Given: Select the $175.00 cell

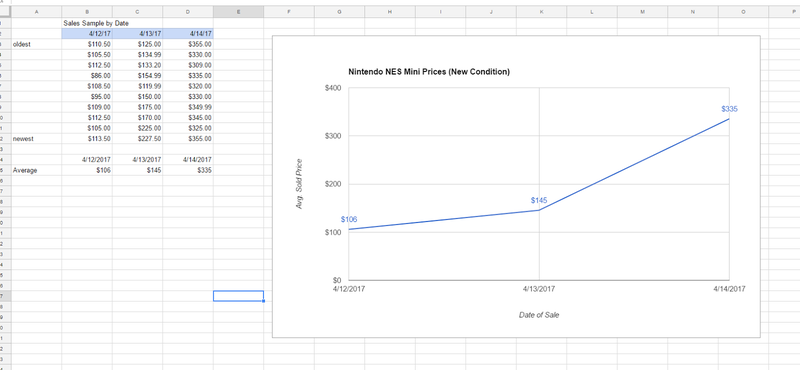Looking at the screenshot, I should tap(137, 107).
